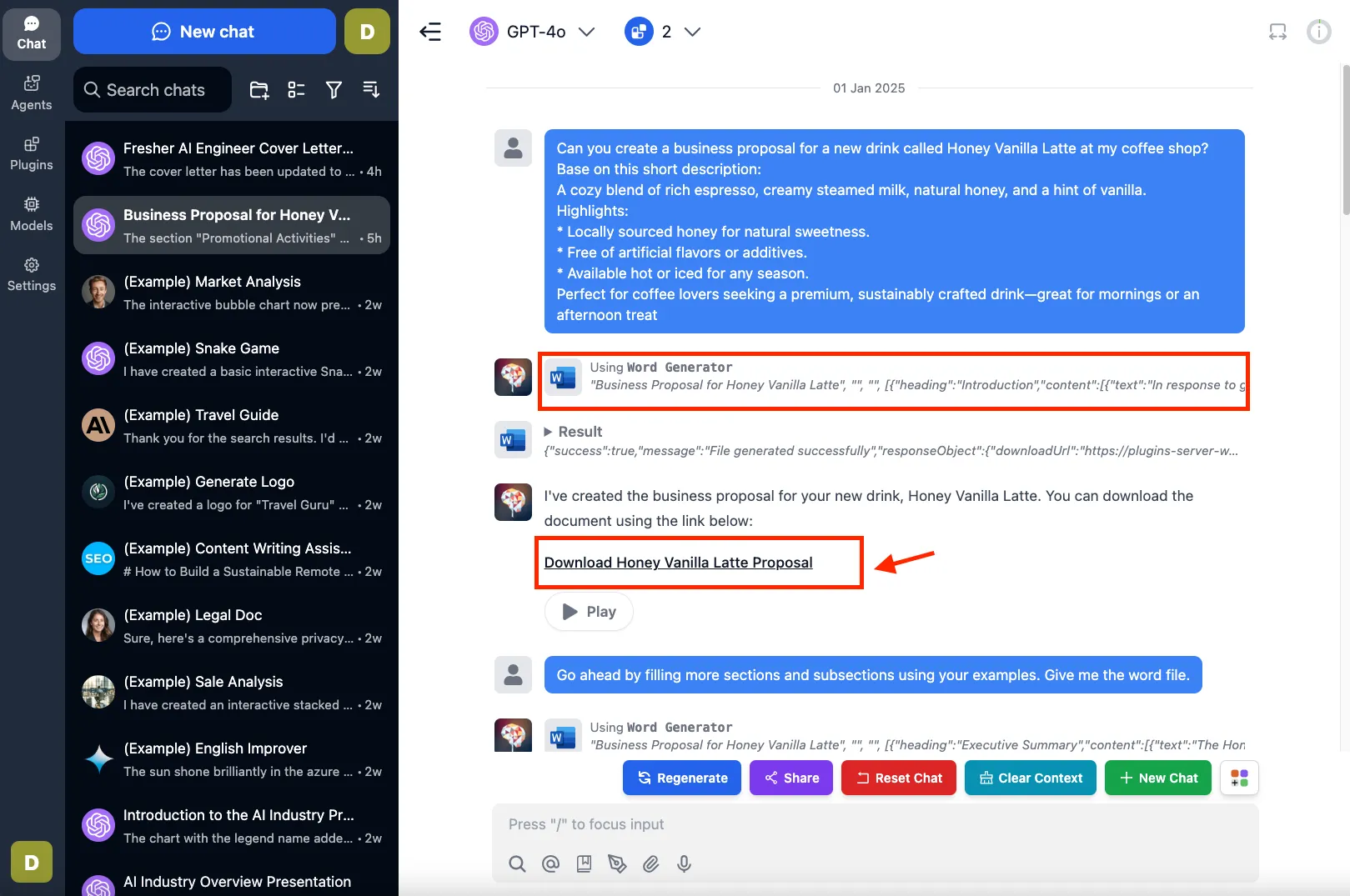This screenshot has width=1350, height=896.
Task: Click the Travel Guide Anthropic avatar
Action: point(98,425)
